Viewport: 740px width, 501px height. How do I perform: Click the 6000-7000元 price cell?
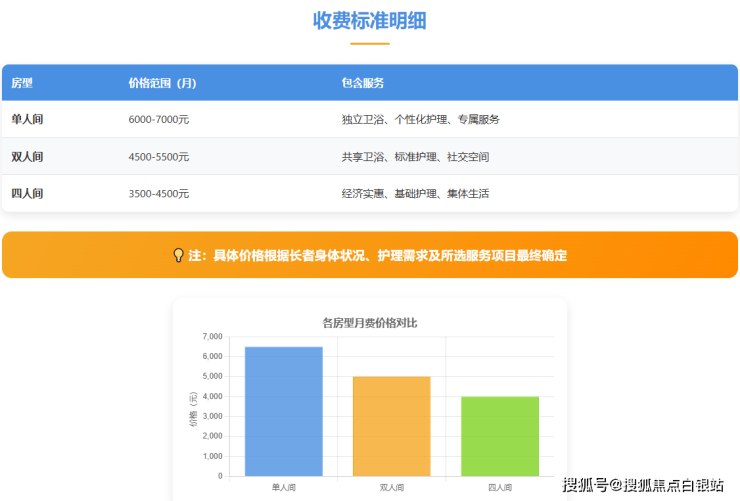point(159,120)
